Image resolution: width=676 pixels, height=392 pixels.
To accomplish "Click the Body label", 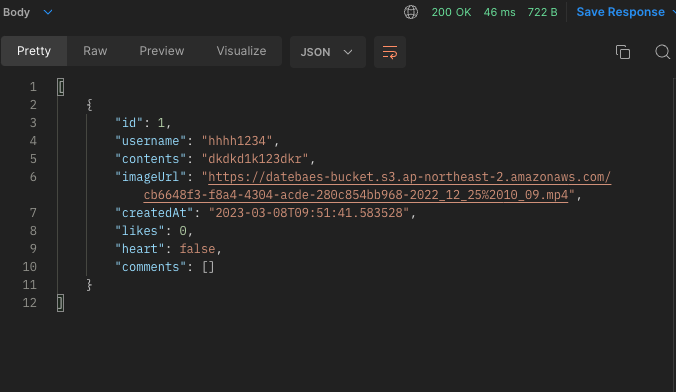I will tap(16, 12).
